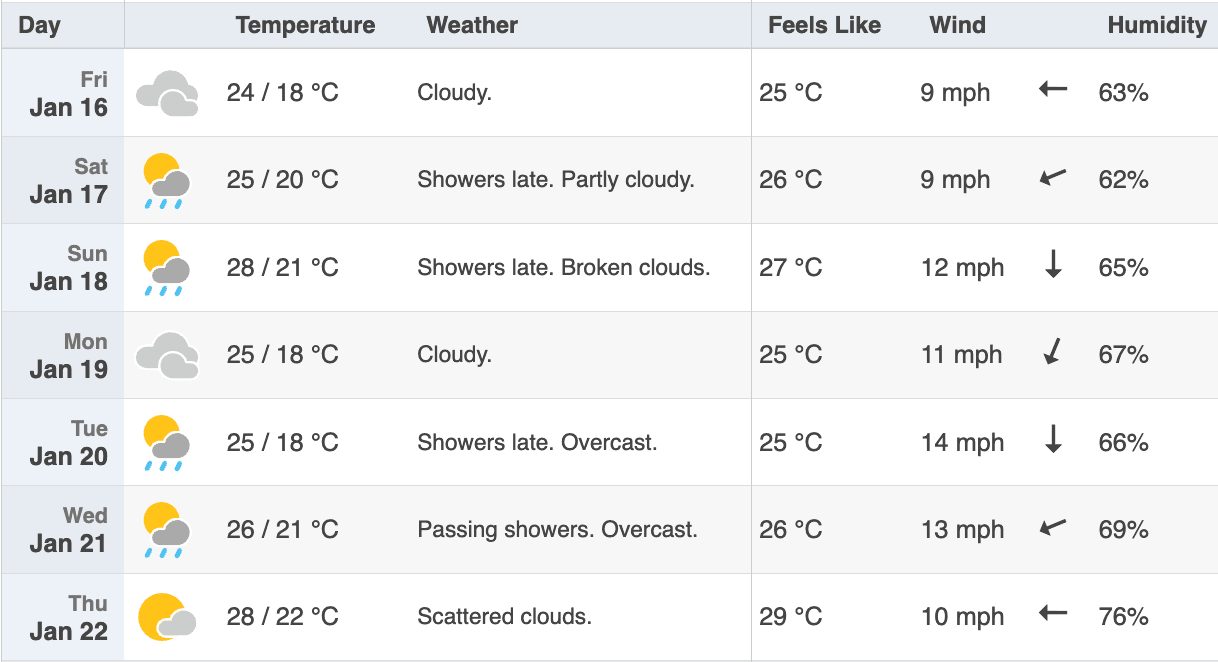Screen dimensions: 1218x662
Task: Click the cloudy icon for Fri Jan 16
Action: pyautogui.click(x=167, y=93)
